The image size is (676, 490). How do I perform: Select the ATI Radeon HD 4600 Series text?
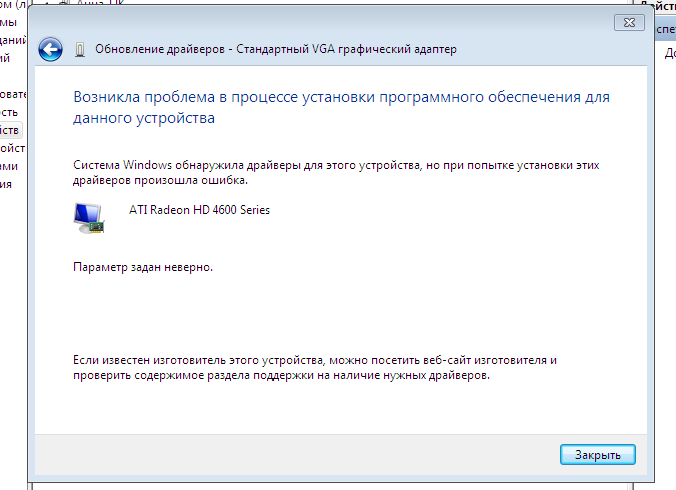(199, 210)
